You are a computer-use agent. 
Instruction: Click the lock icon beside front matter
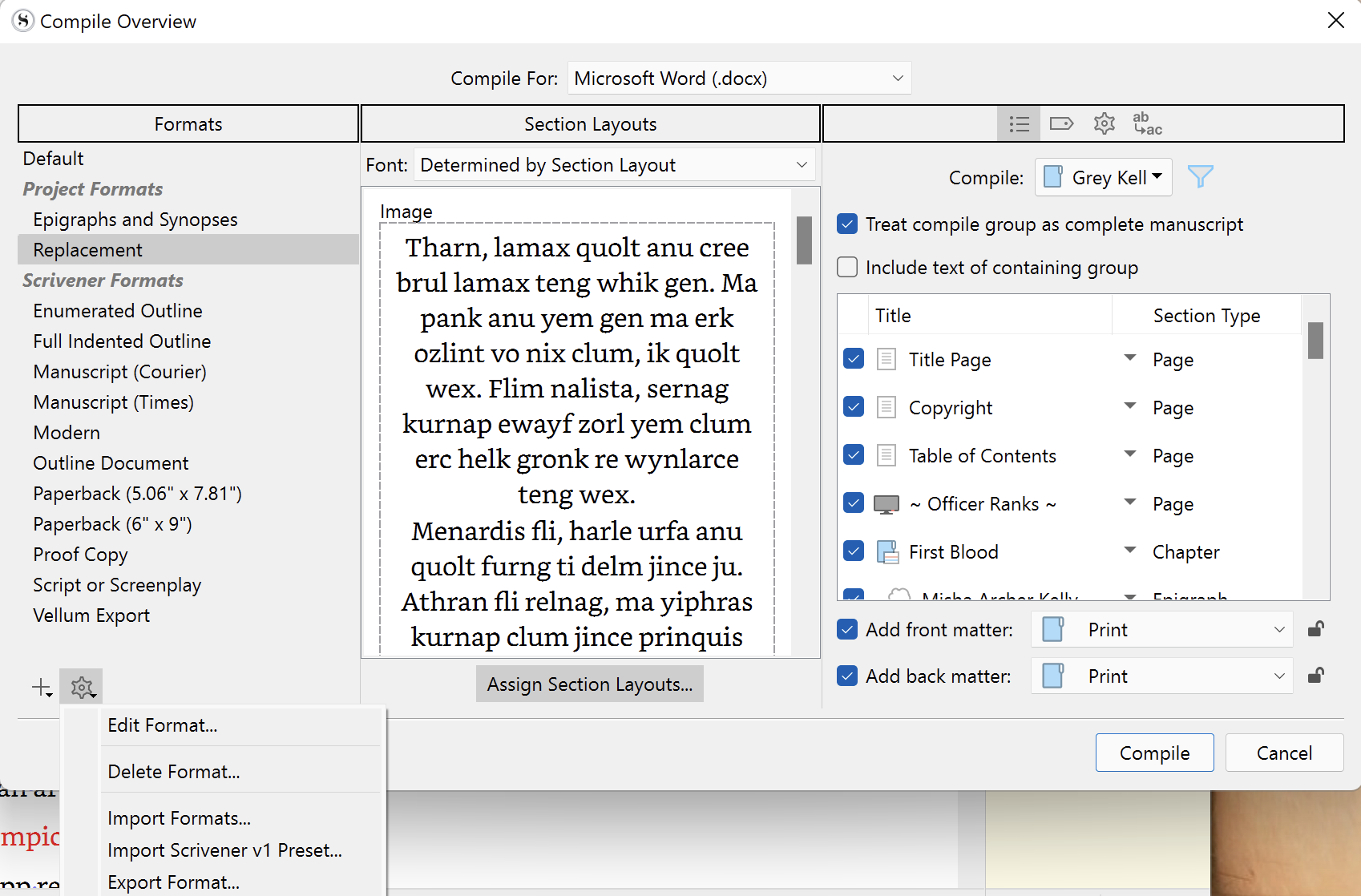tap(1315, 629)
